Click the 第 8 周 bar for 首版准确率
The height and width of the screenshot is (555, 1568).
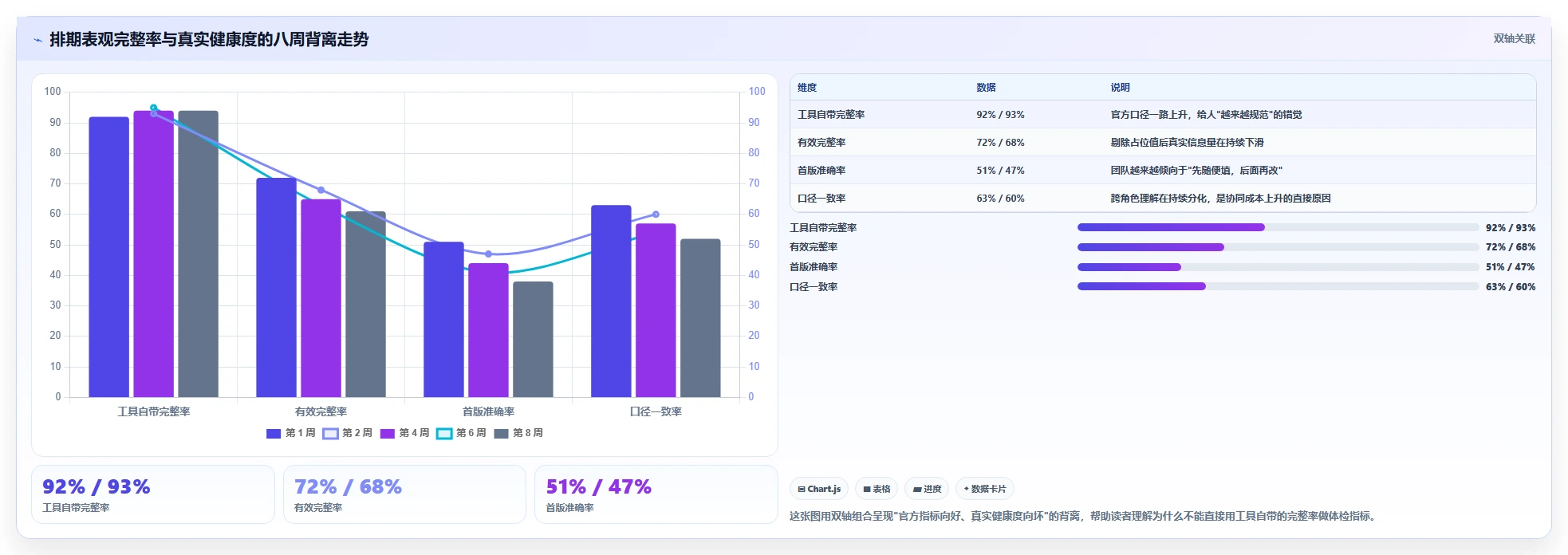coord(534,339)
